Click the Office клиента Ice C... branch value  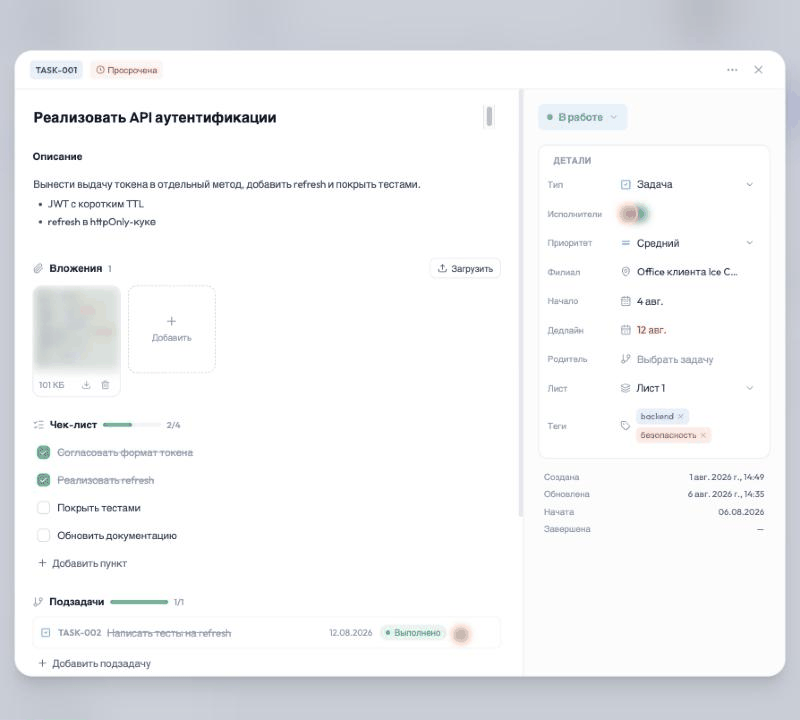point(687,272)
